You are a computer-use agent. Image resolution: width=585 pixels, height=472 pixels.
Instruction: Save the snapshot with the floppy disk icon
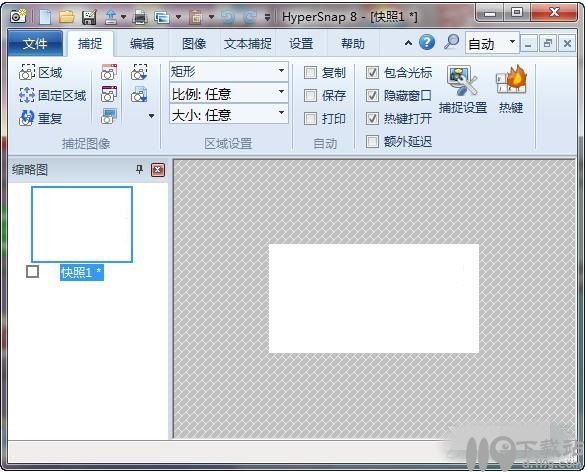(89, 17)
